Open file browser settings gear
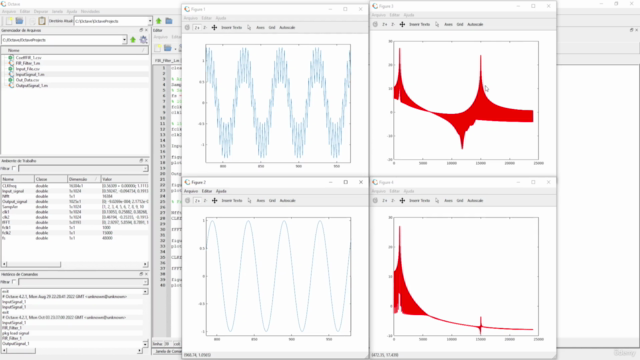The width and height of the screenshot is (640, 360). (x=143, y=40)
